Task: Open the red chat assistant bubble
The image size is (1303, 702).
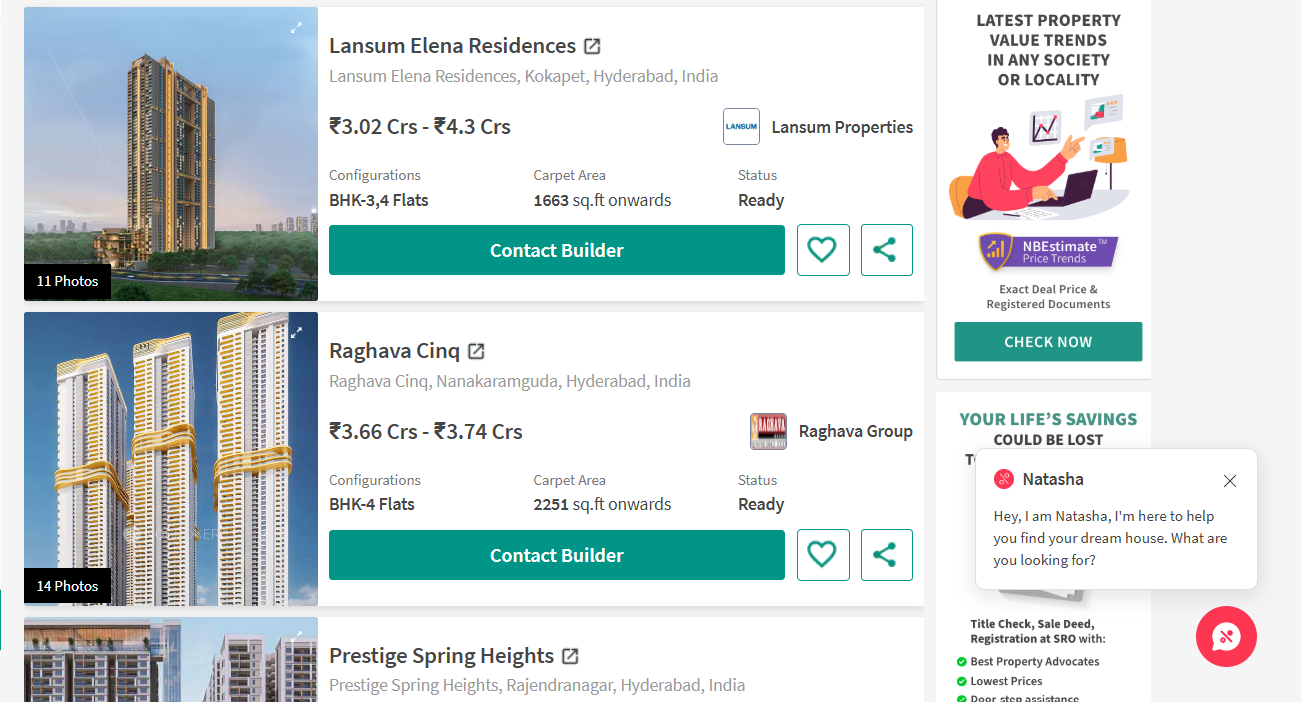Action: tap(1226, 636)
